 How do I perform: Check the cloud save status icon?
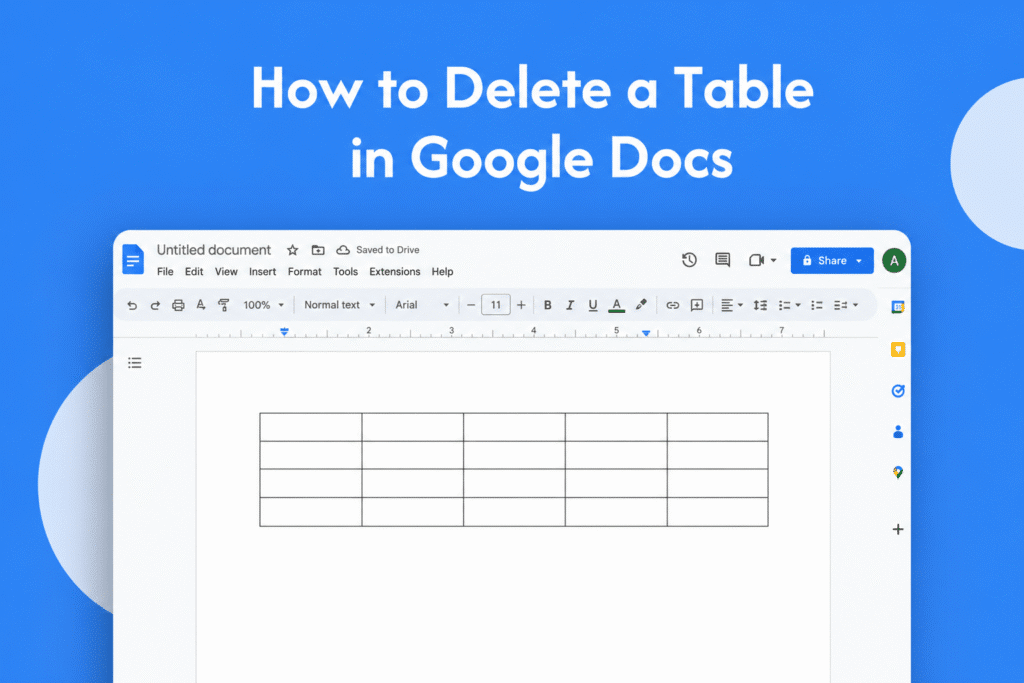click(x=343, y=250)
